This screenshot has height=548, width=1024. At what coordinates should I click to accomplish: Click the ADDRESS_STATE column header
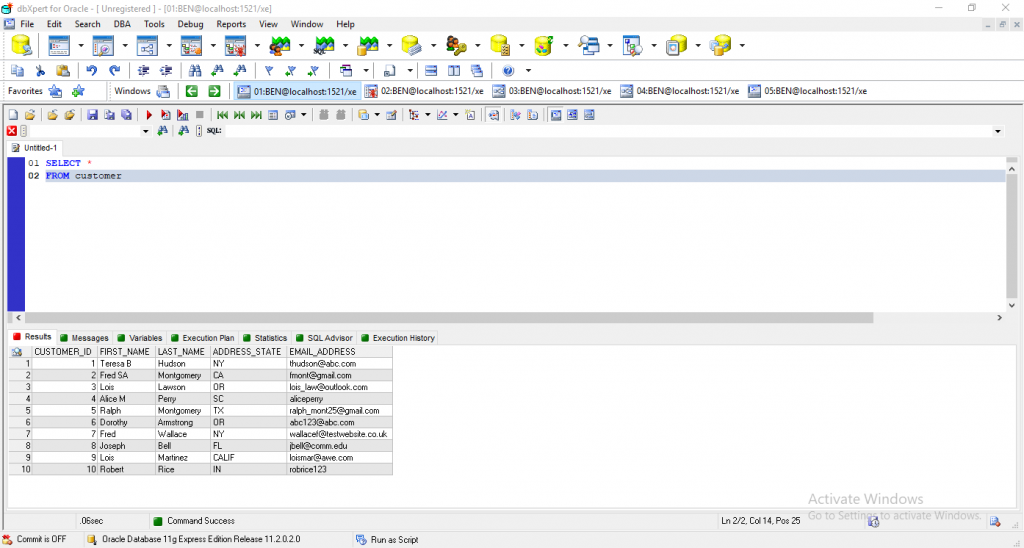click(x=247, y=352)
